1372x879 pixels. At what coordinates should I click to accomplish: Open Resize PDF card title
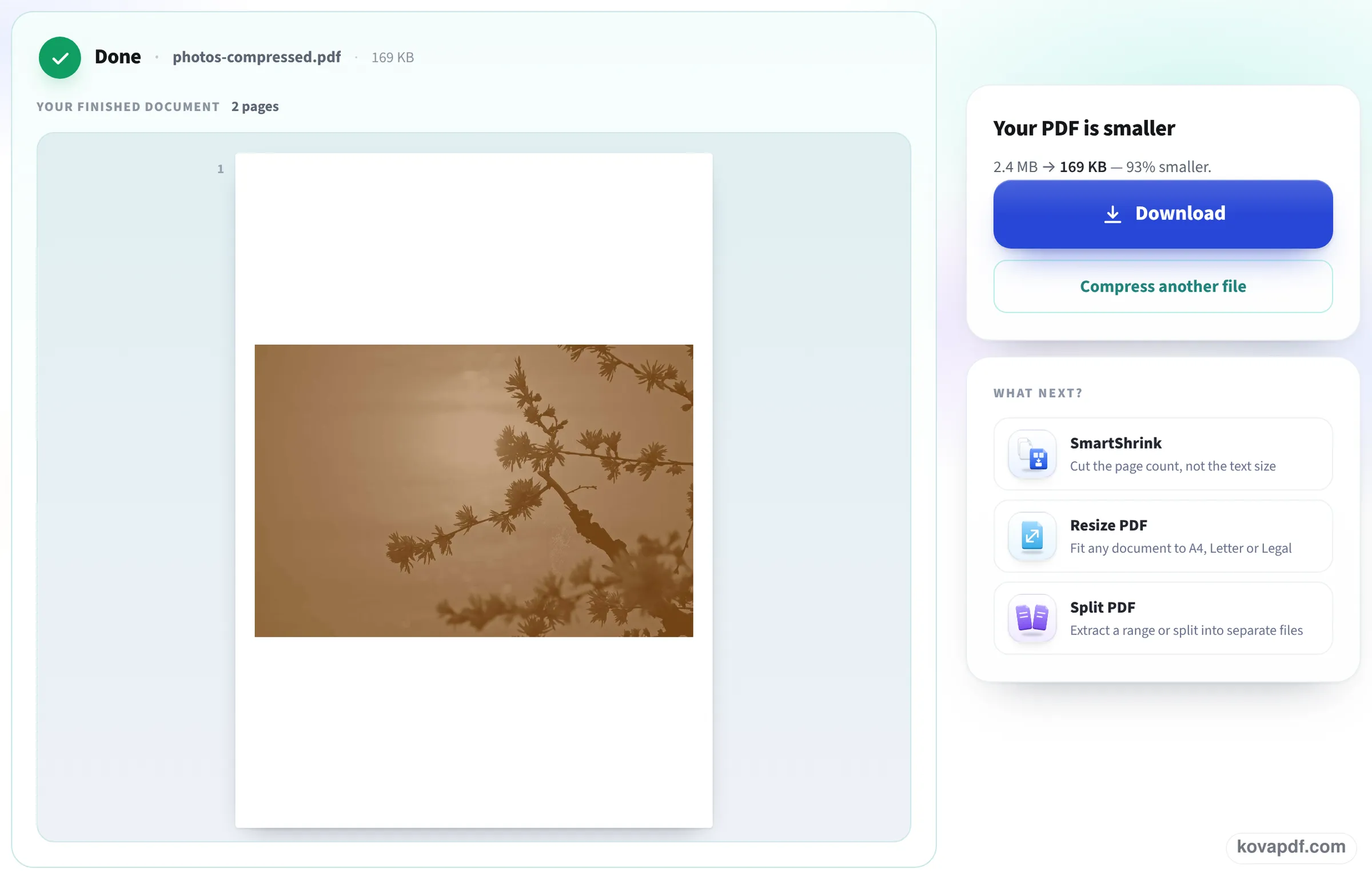click(x=1108, y=525)
